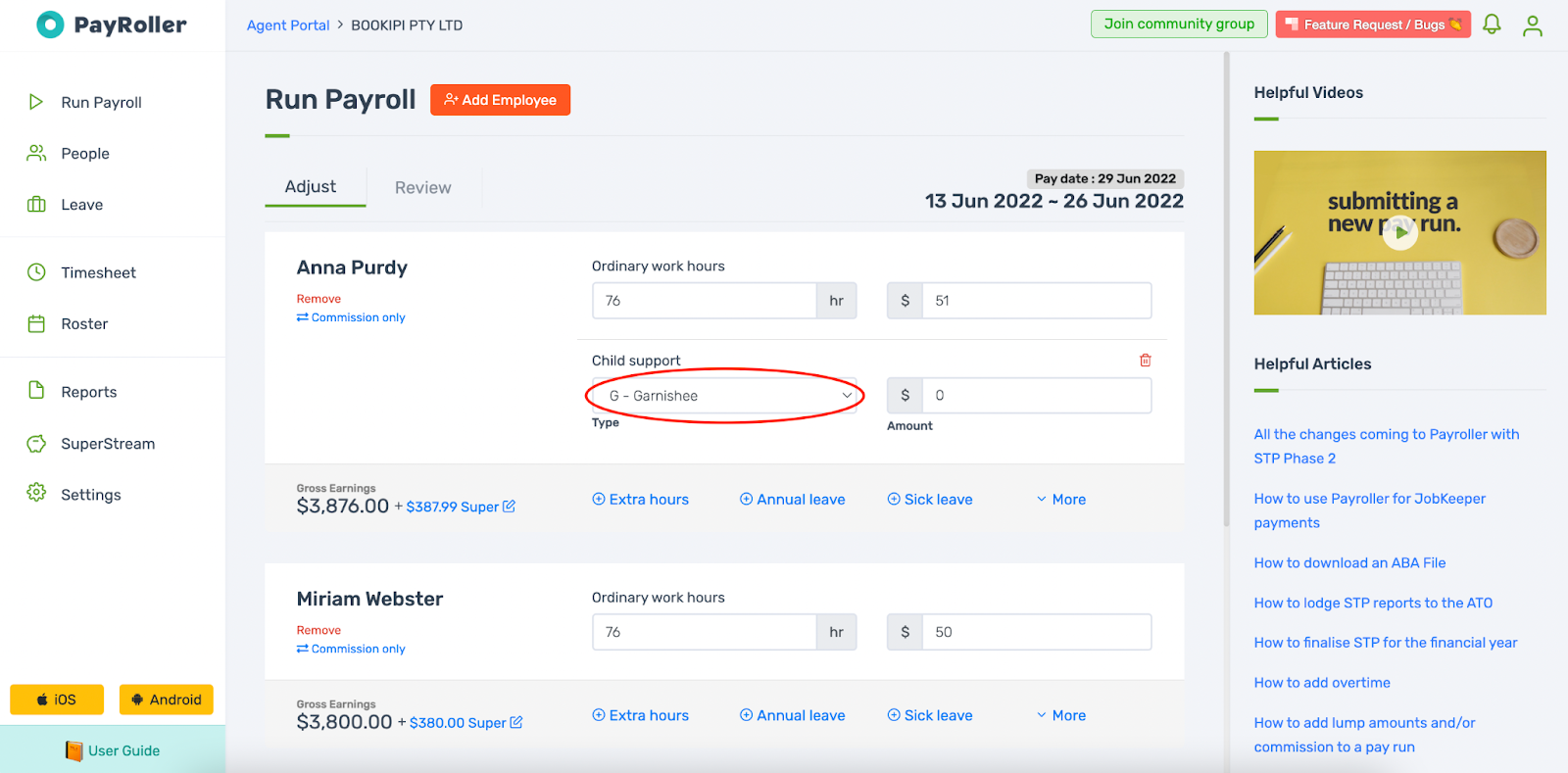Add Extra hours for Anna Purdy
The width and height of the screenshot is (1568, 773).
(x=641, y=500)
